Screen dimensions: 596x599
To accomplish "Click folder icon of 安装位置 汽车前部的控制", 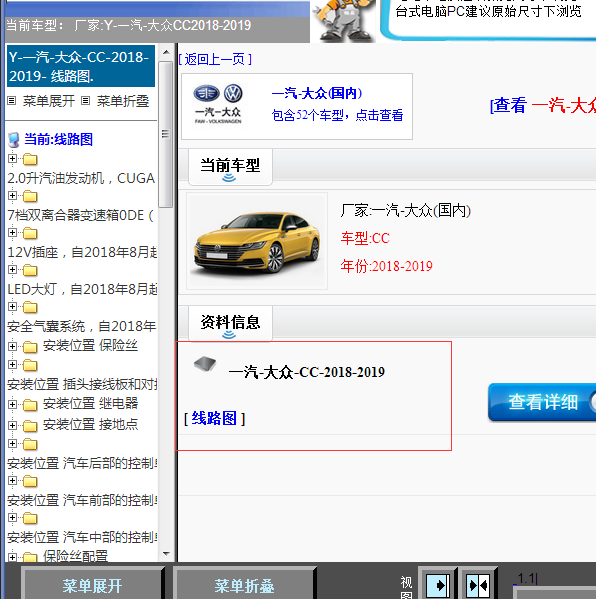I will (x=30, y=481).
